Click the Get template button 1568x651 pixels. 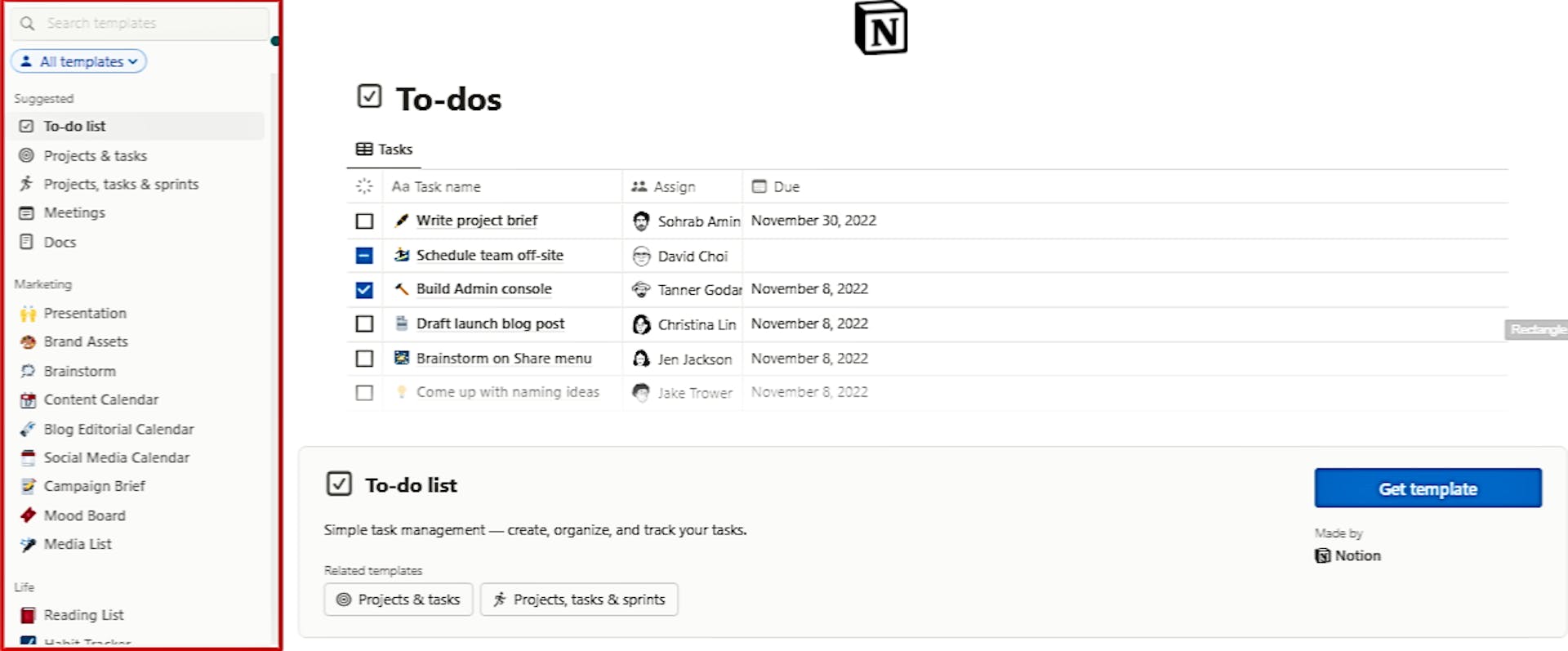pos(1427,488)
